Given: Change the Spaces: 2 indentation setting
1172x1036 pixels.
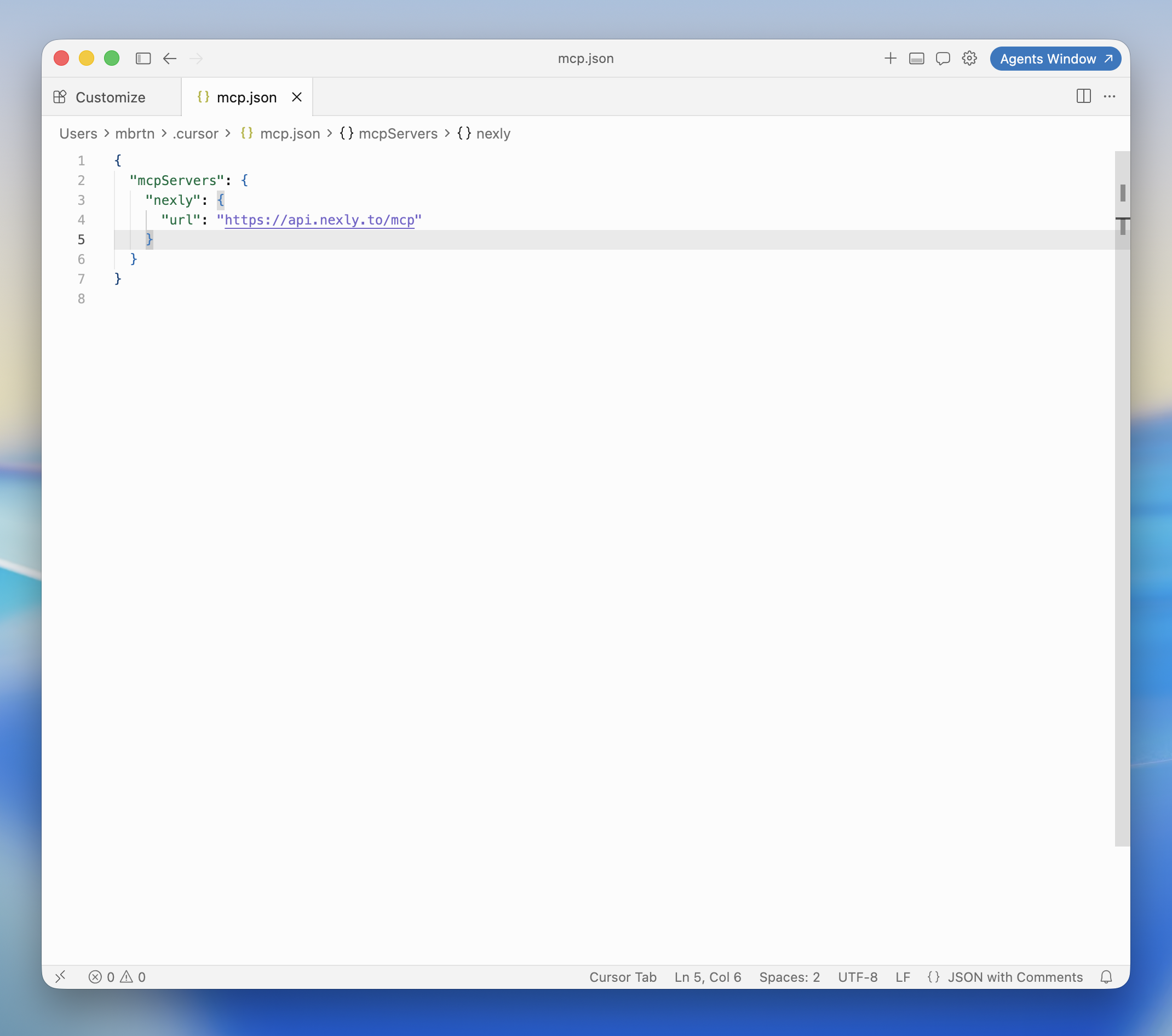Looking at the screenshot, I should click(790, 977).
